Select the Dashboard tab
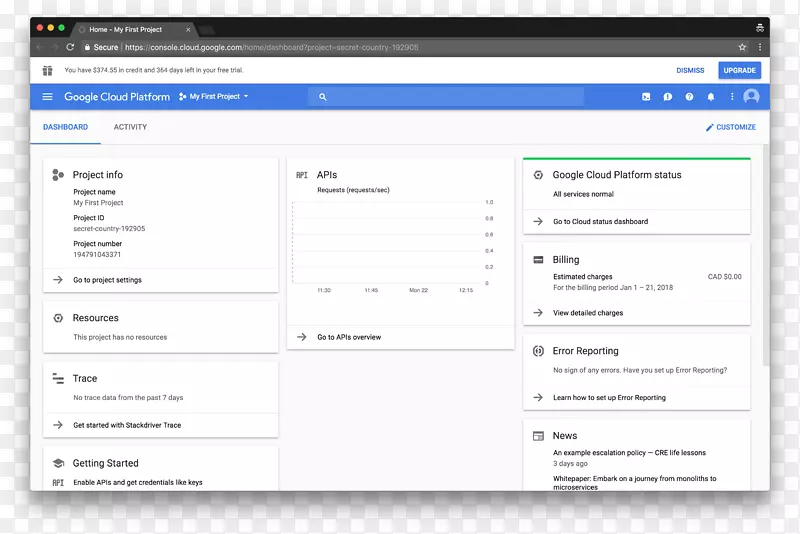The width and height of the screenshot is (800, 534). [x=65, y=127]
